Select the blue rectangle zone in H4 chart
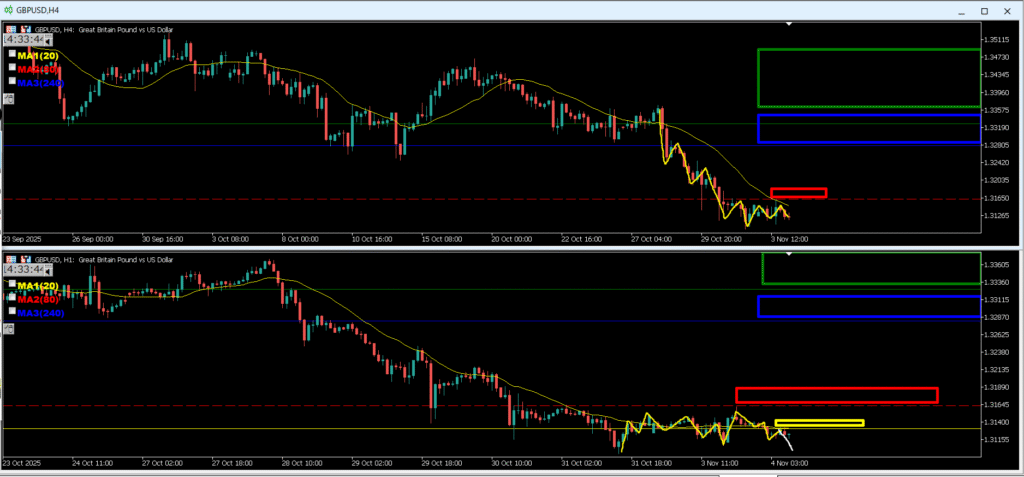 coord(868,116)
